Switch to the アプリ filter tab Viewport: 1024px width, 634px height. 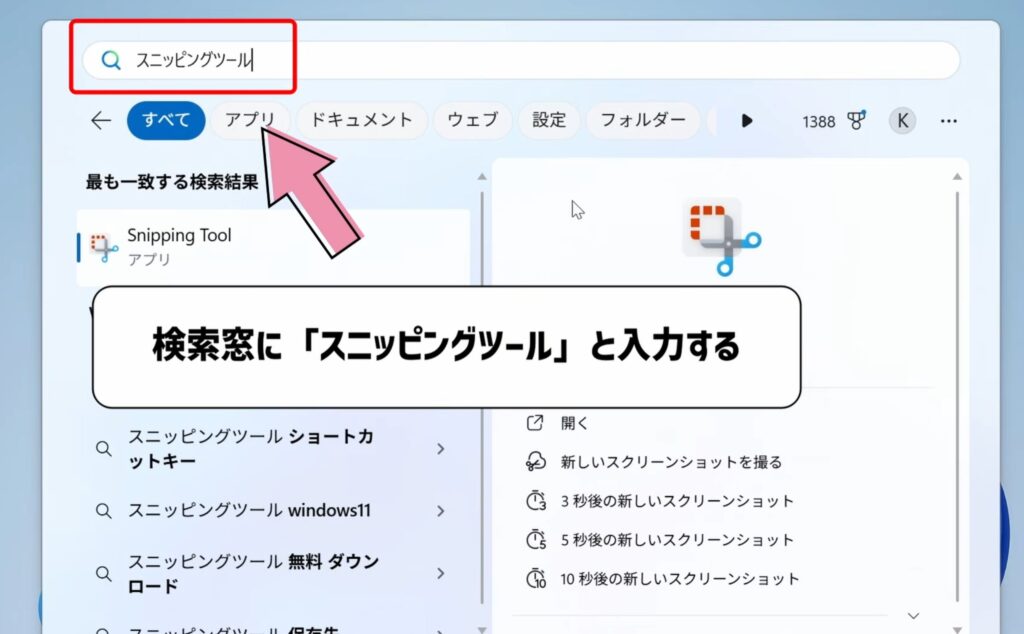[250, 120]
